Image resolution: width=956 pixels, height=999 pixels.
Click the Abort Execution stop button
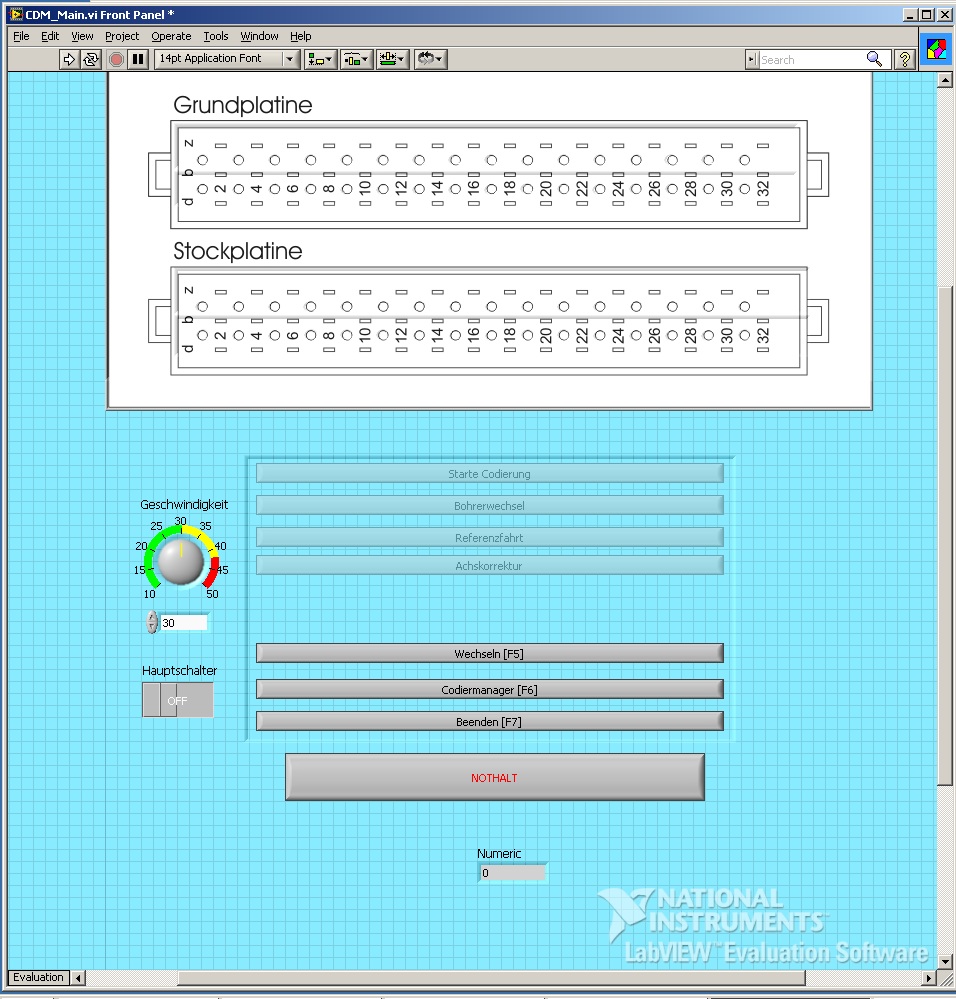pos(116,59)
